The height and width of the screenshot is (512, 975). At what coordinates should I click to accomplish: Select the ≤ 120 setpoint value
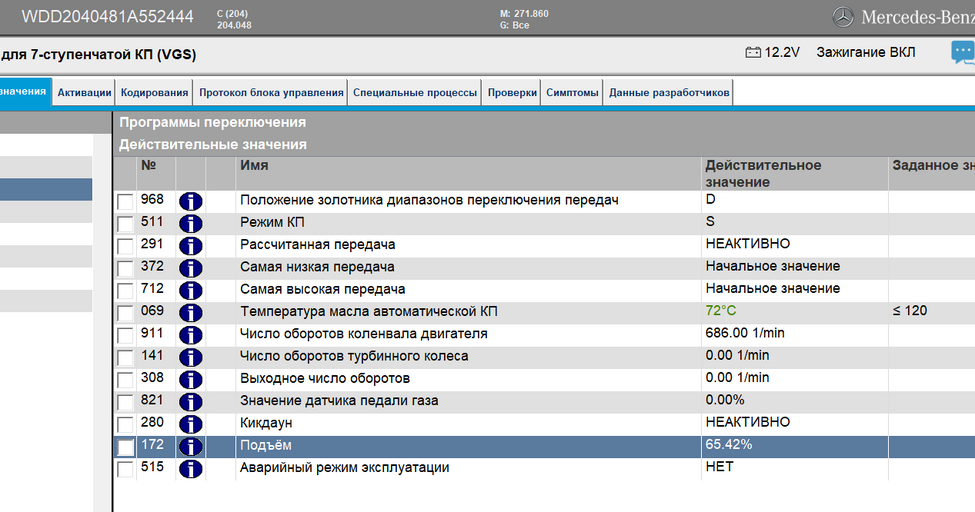coord(910,310)
